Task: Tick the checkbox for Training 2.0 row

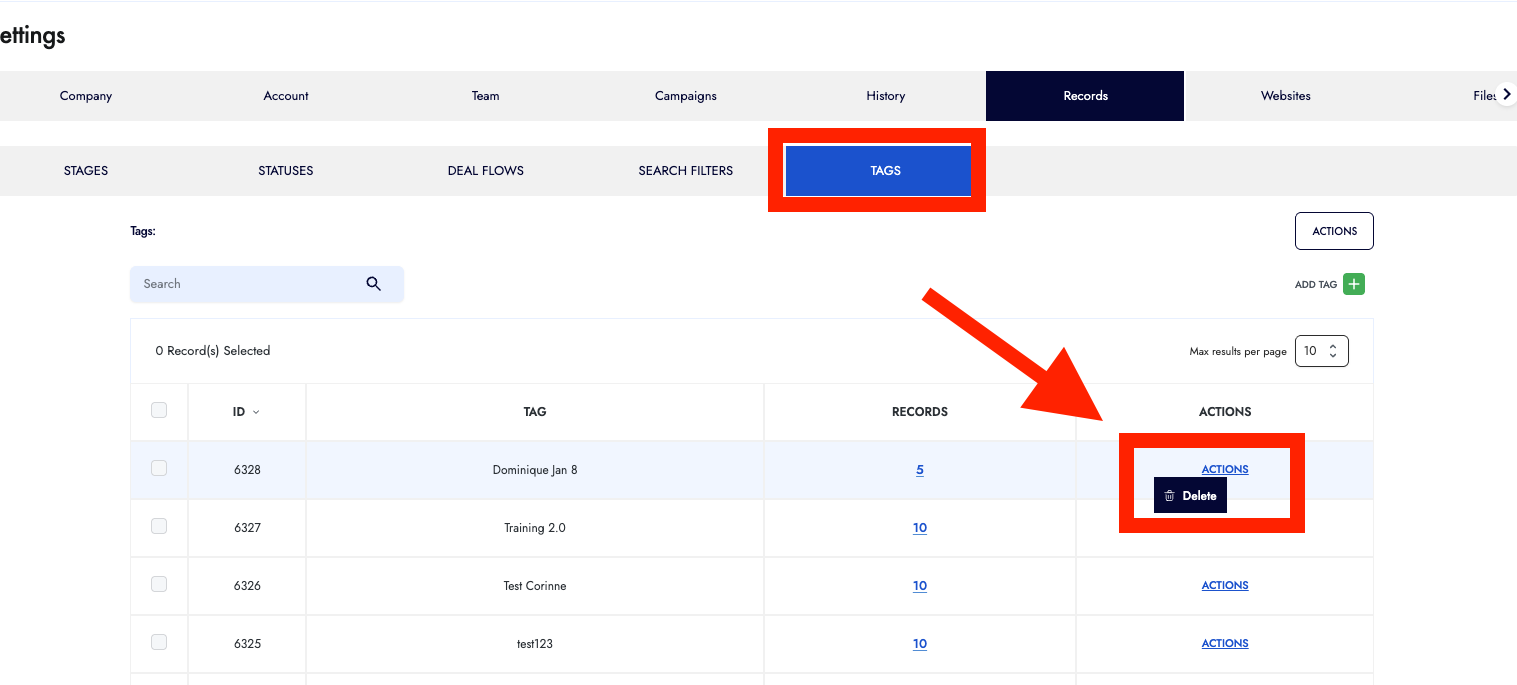Action: 159,526
